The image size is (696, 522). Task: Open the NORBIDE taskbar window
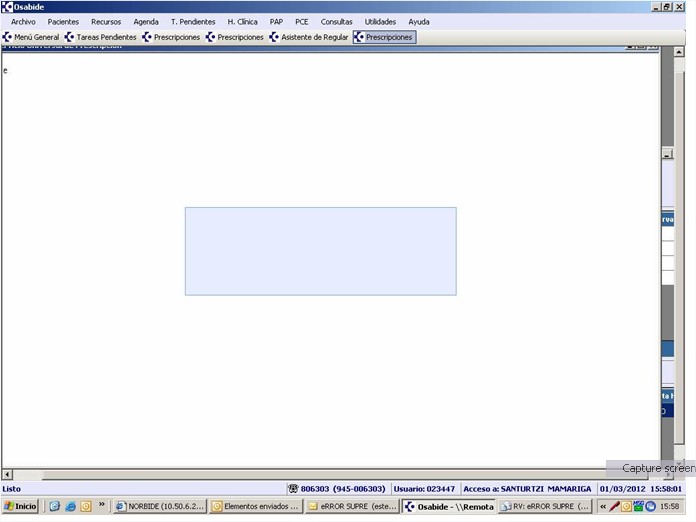[158, 506]
